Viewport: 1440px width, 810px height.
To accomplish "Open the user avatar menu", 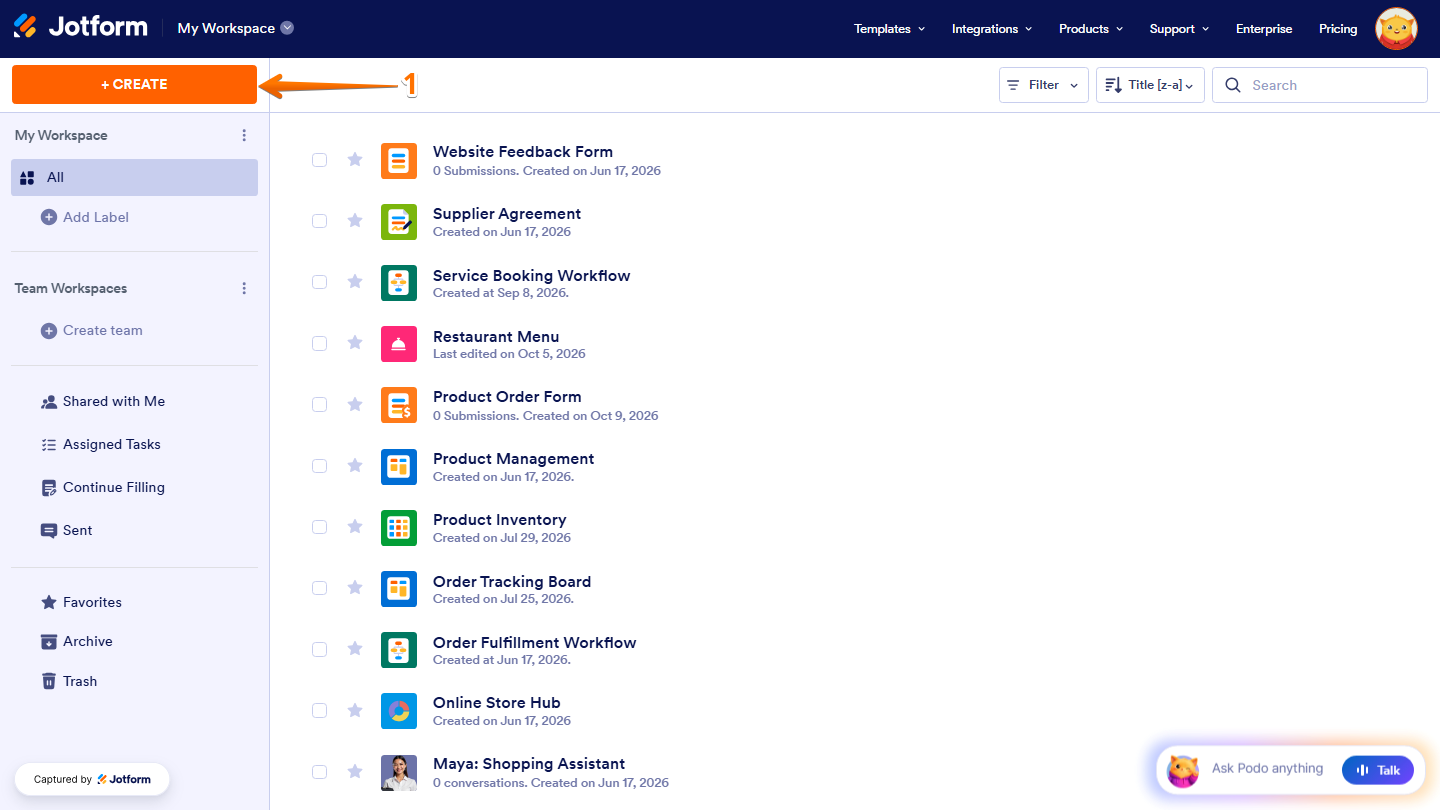I will pos(1396,29).
